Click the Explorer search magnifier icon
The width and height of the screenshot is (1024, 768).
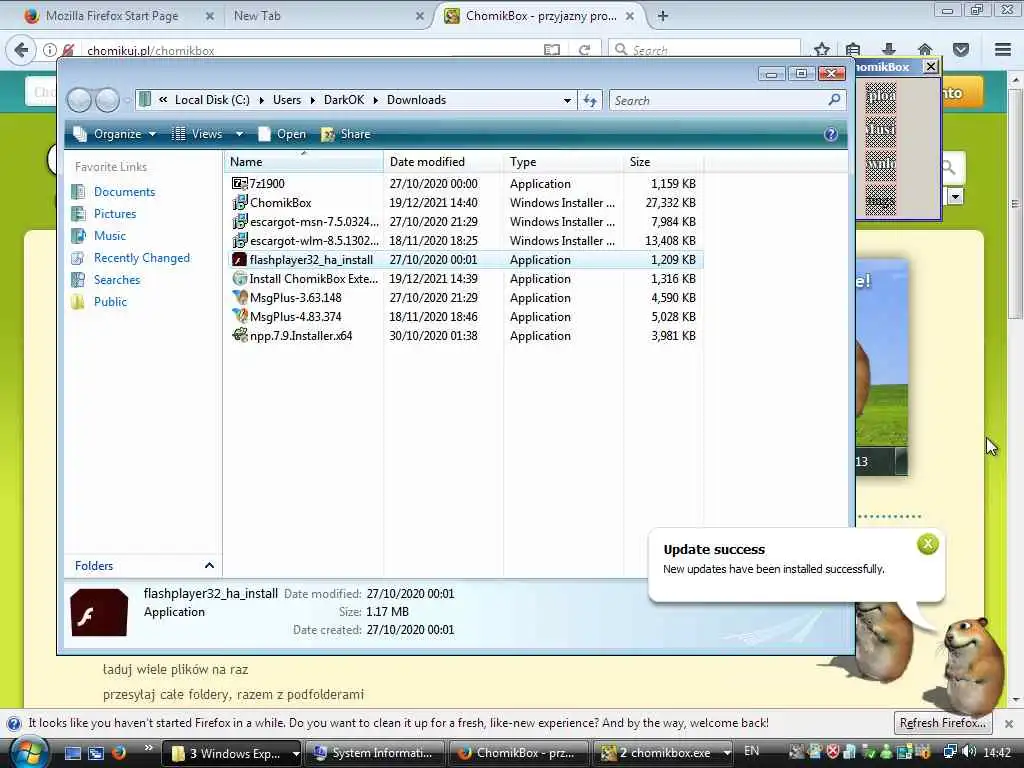click(x=834, y=100)
